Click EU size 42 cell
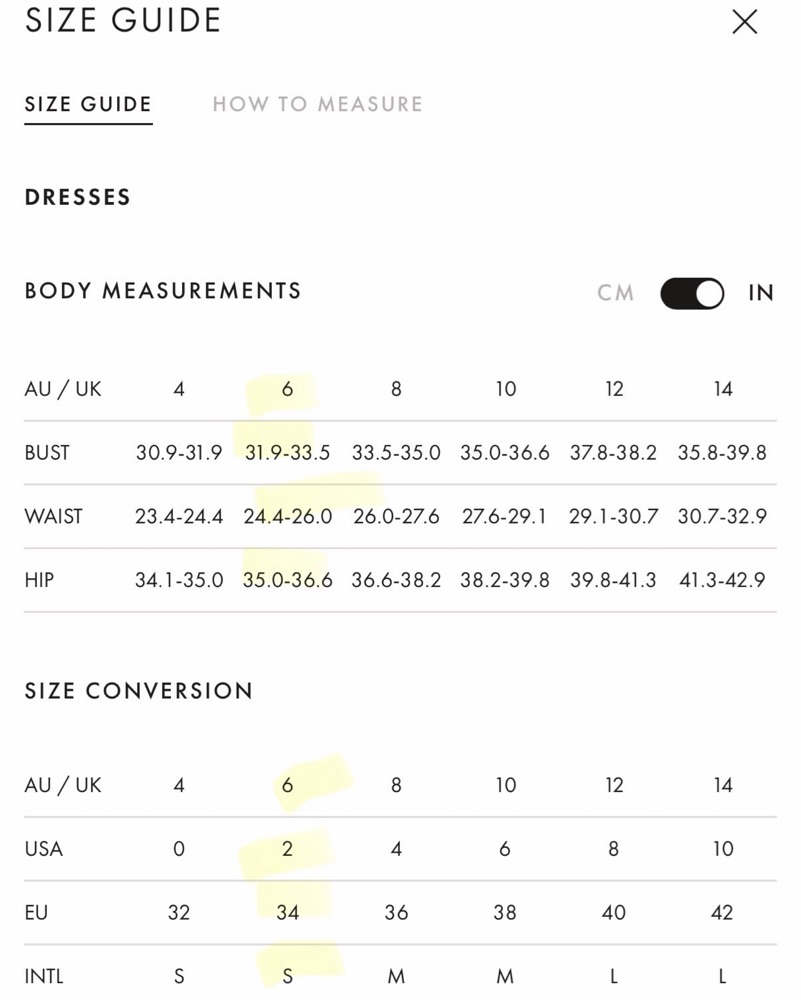 [x=722, y=912]
